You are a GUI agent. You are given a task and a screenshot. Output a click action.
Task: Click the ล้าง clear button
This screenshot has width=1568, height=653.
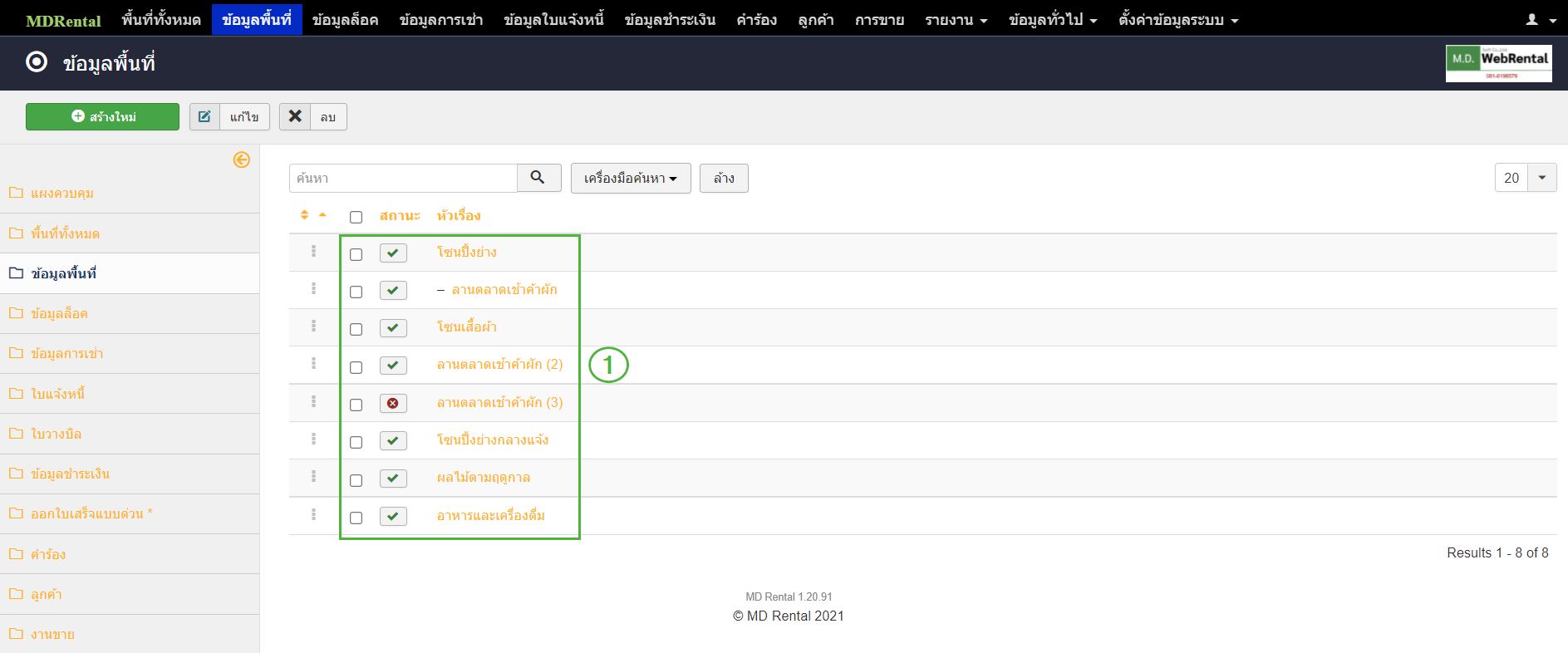pyautogui.click(x=724, y=178)
